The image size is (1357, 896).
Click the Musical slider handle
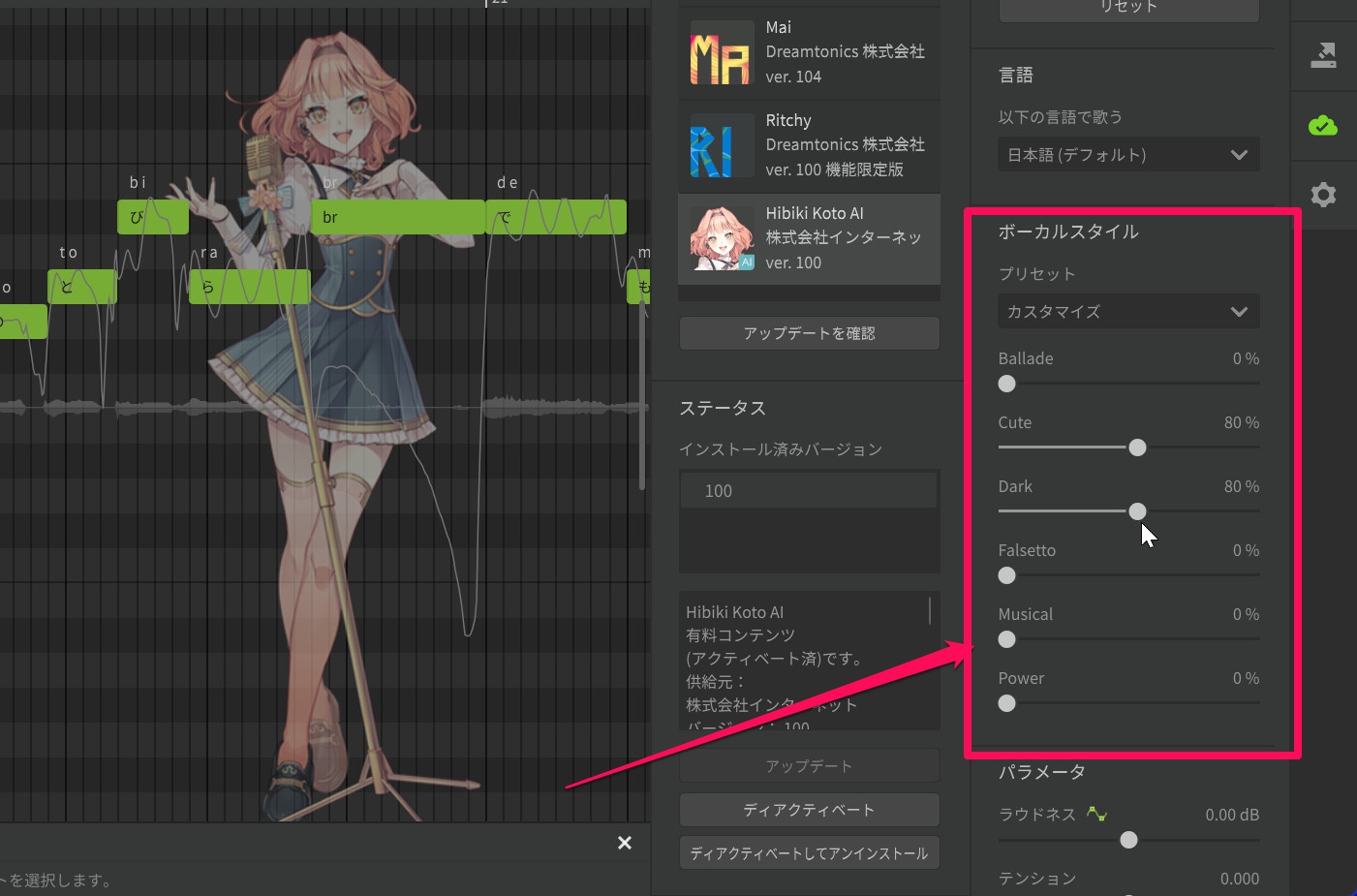[1007, 639]
